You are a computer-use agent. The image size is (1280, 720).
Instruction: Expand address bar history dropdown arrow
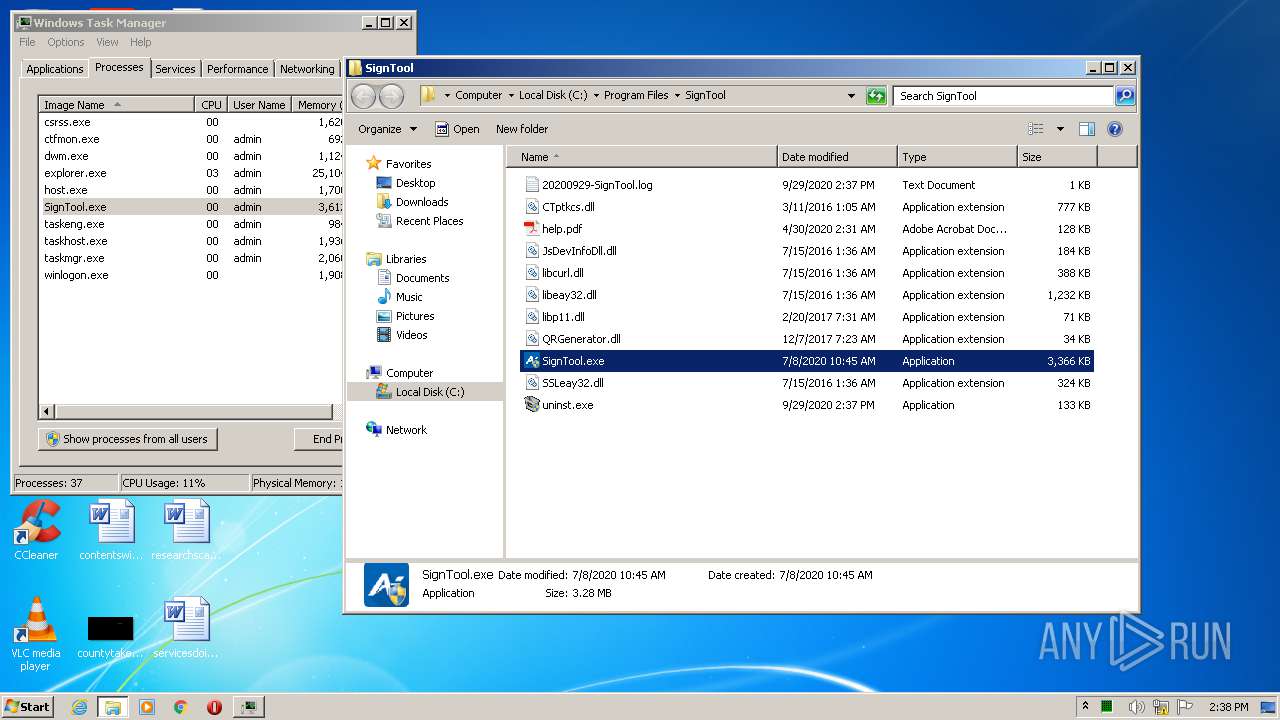851,96
